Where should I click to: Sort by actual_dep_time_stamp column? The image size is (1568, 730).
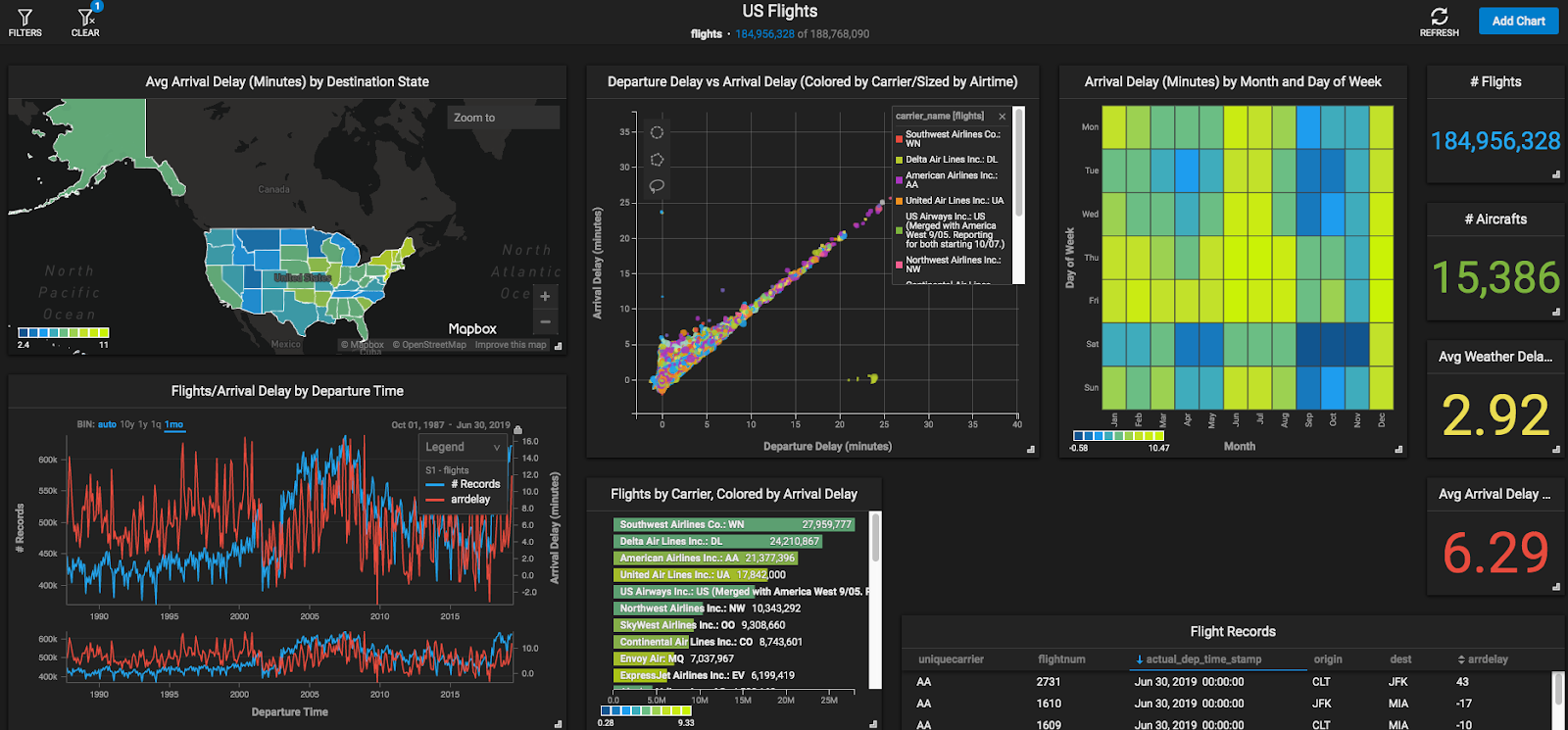click(x=1199, y=659)
